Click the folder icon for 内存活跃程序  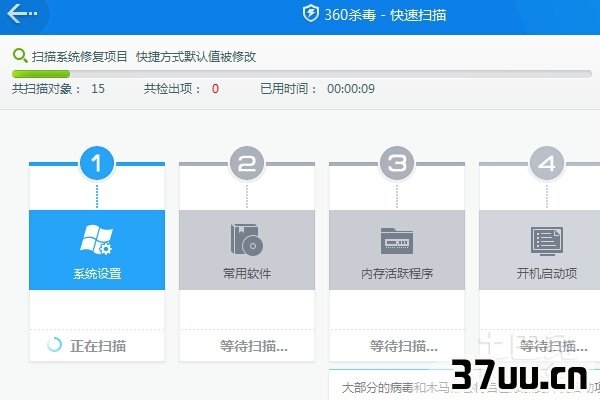pyautogui.click(x=397, y=241)
